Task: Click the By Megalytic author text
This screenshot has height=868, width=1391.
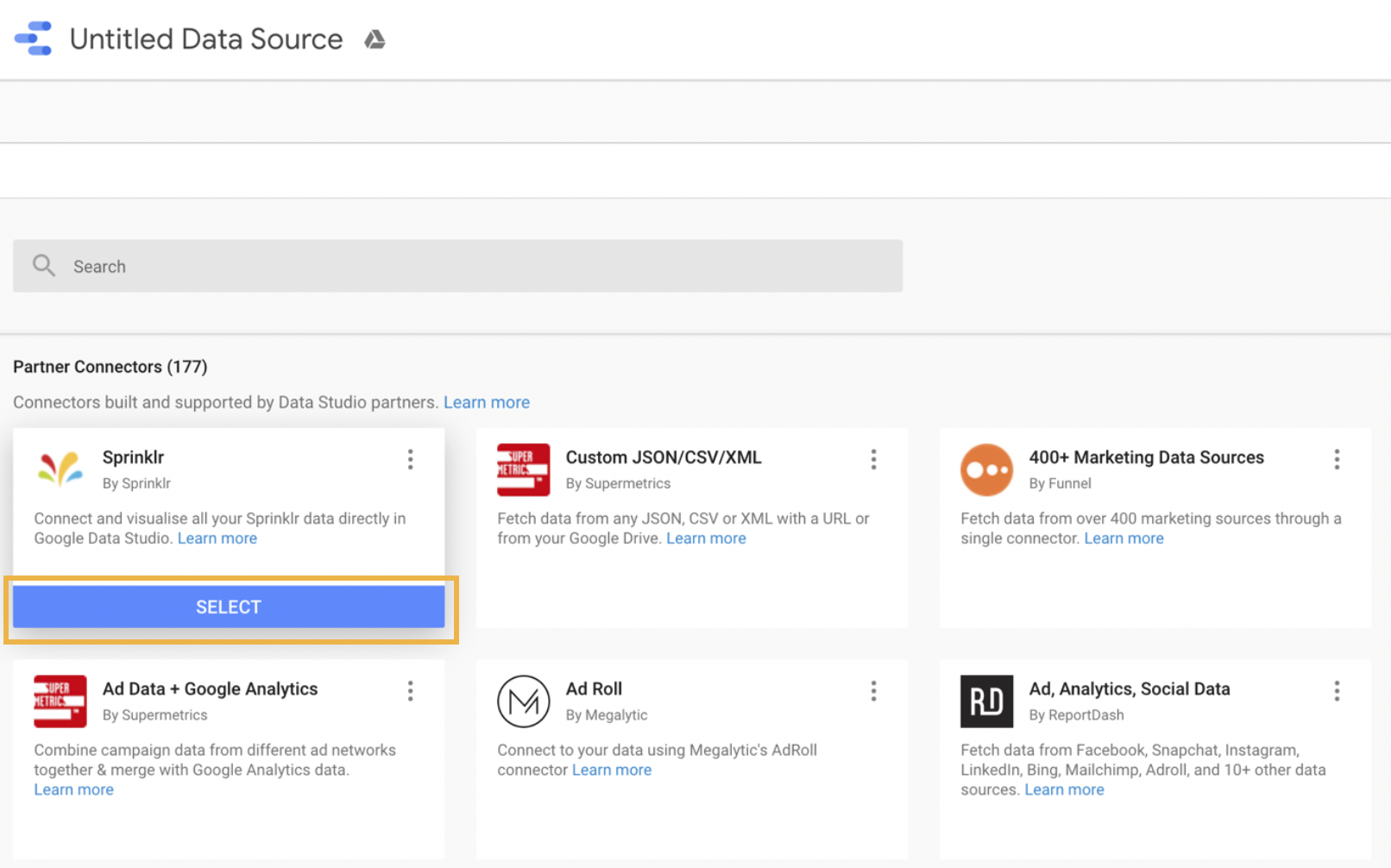Action: click(607, 714)
